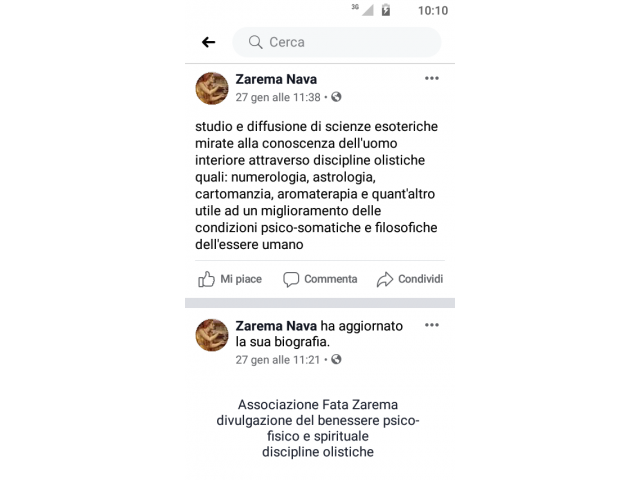
Task: Open Zarema Nava profile picture on first post
Action: pyautogui.click(x=212, y=89)
